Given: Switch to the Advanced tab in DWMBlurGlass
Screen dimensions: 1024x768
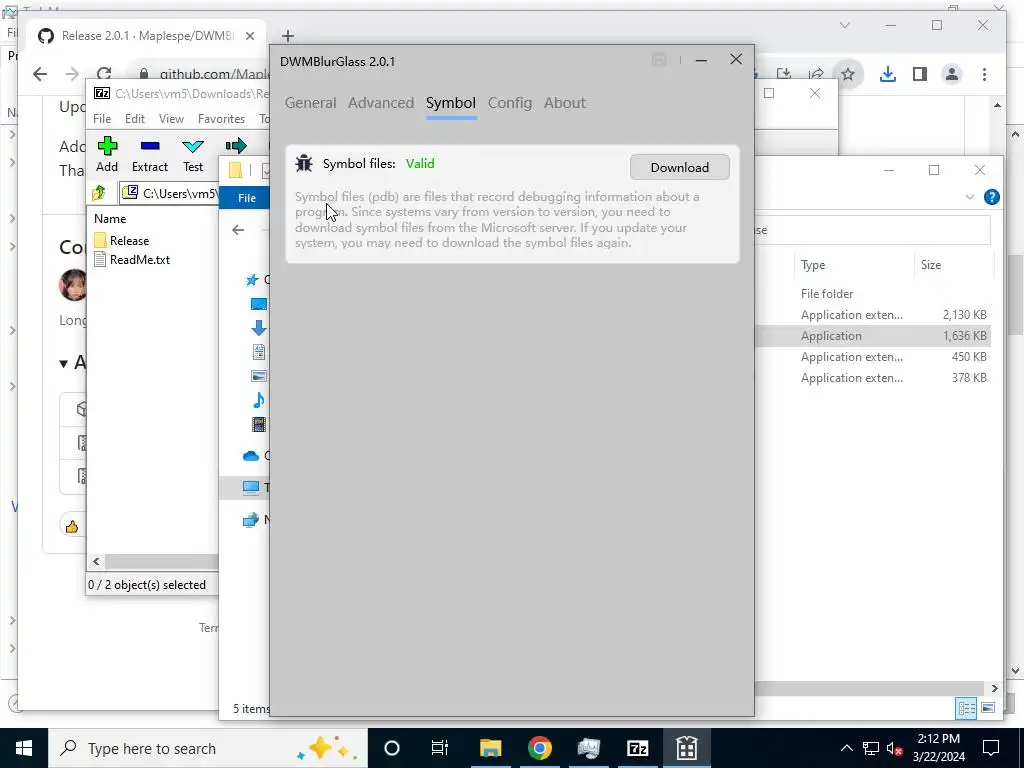Looking at the screenshot, I should tap(381, 103).
